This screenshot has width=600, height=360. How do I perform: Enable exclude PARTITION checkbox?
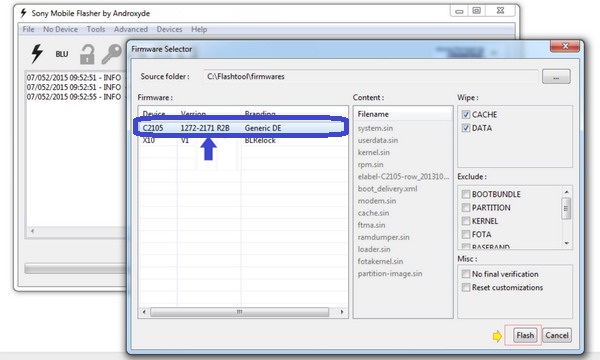click(x=466, y=207)
